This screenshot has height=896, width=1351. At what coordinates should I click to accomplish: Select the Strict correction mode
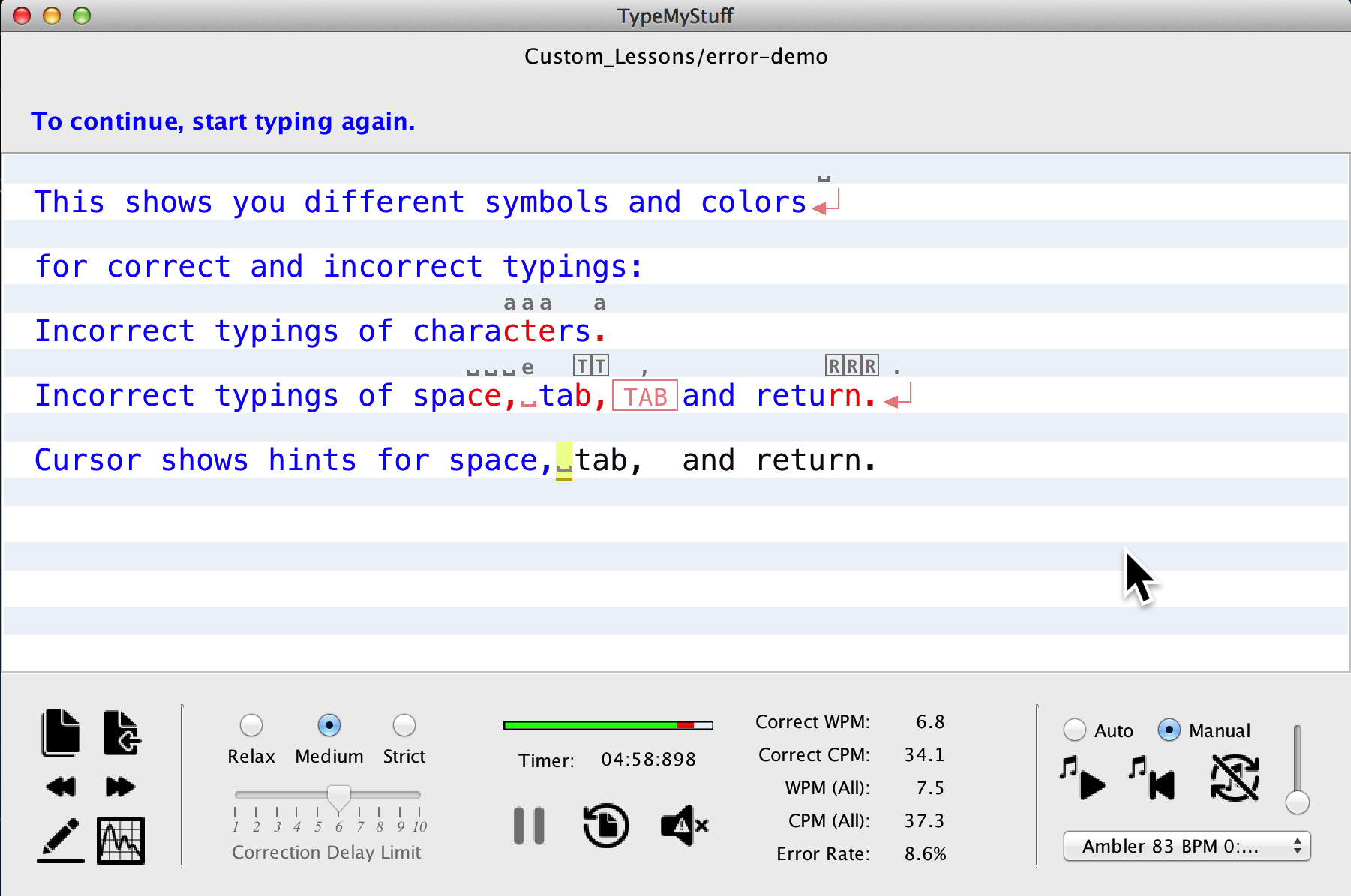tap(404, 725)
